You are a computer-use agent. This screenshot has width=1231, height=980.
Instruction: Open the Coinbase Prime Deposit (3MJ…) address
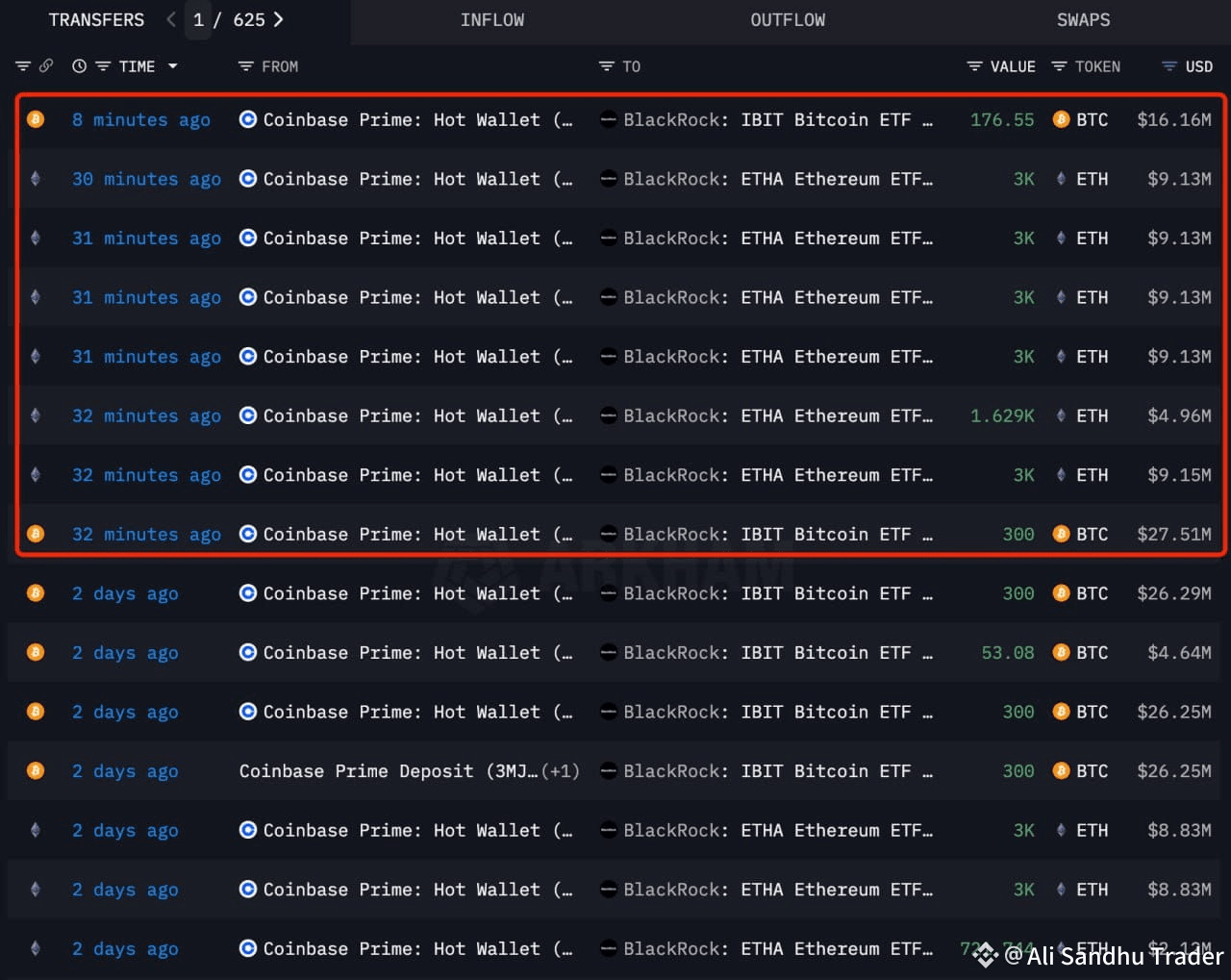point(389,771)
